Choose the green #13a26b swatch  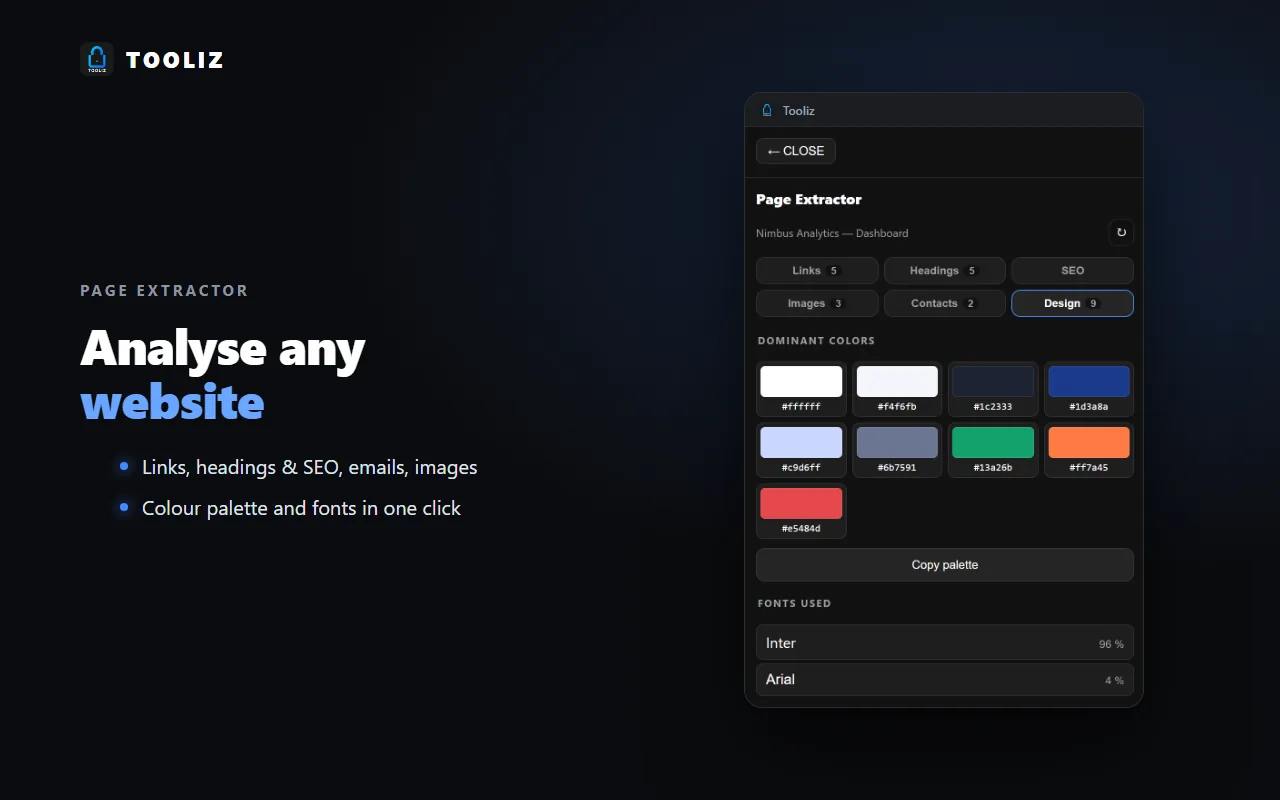coord(993,450)
